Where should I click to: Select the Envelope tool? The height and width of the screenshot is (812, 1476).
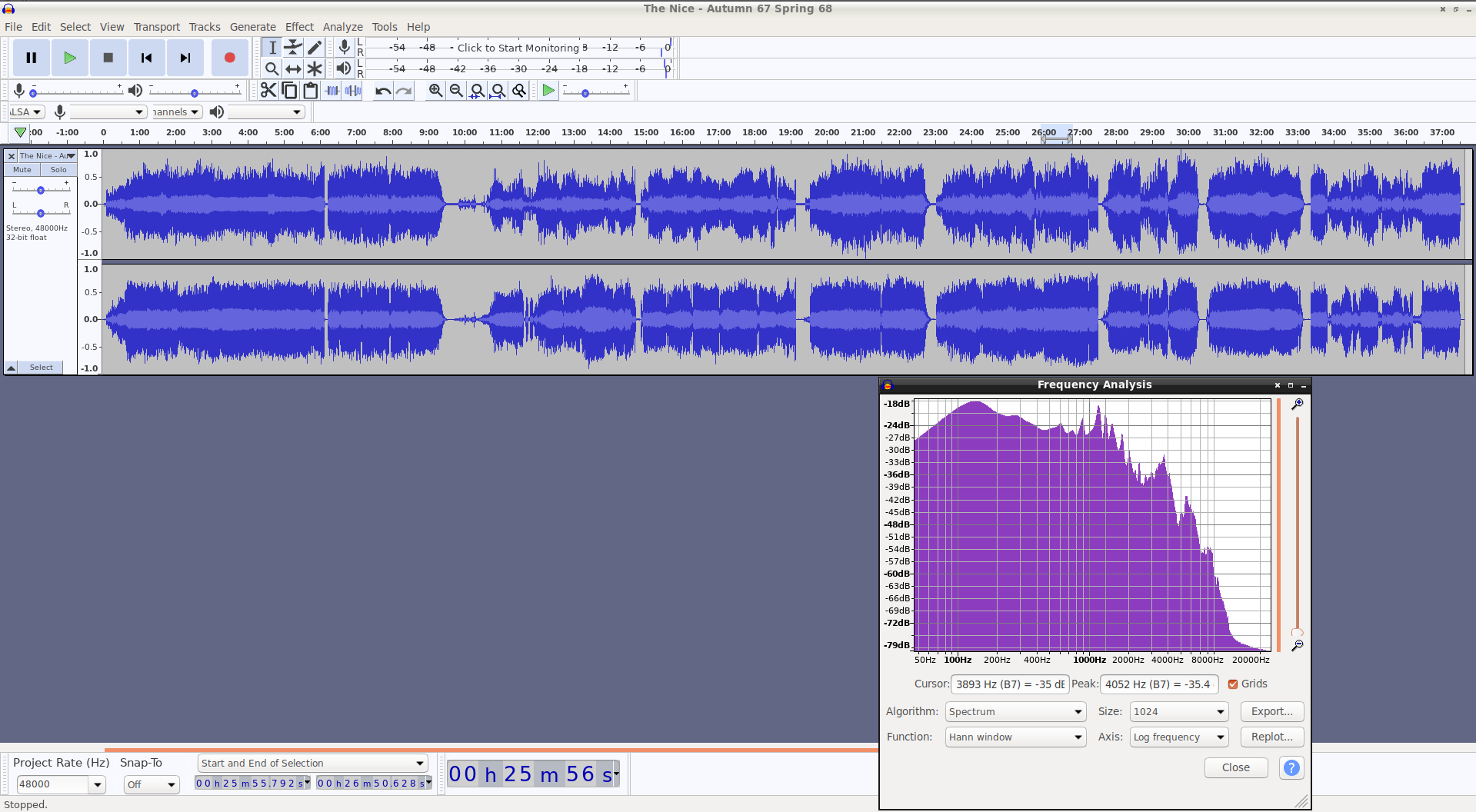293,48
